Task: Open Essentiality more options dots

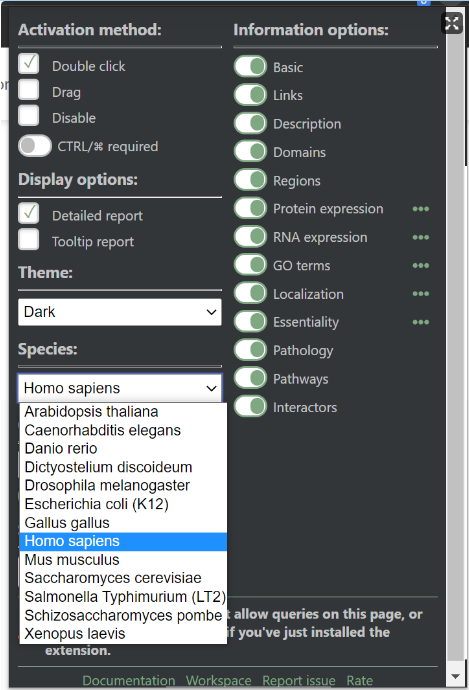Action: pos(421,322)
